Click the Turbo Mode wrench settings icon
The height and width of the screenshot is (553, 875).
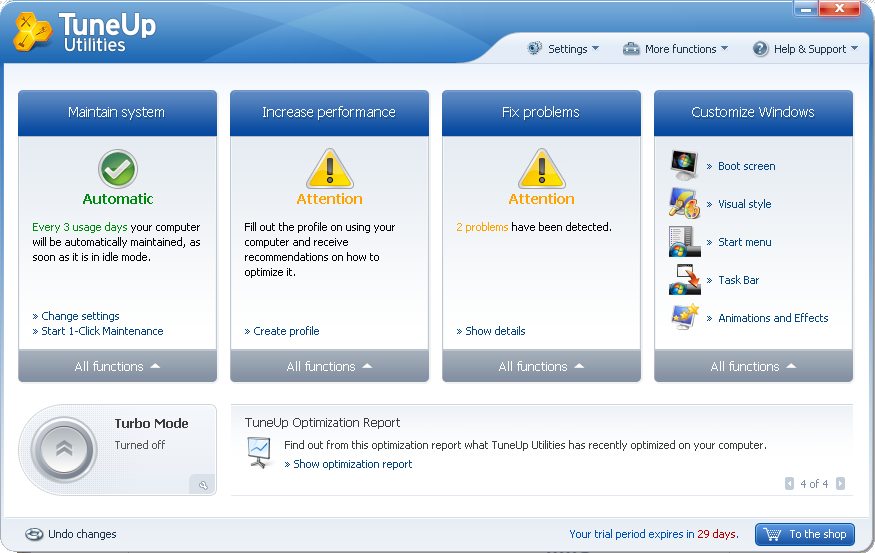(x=203, y=485)
